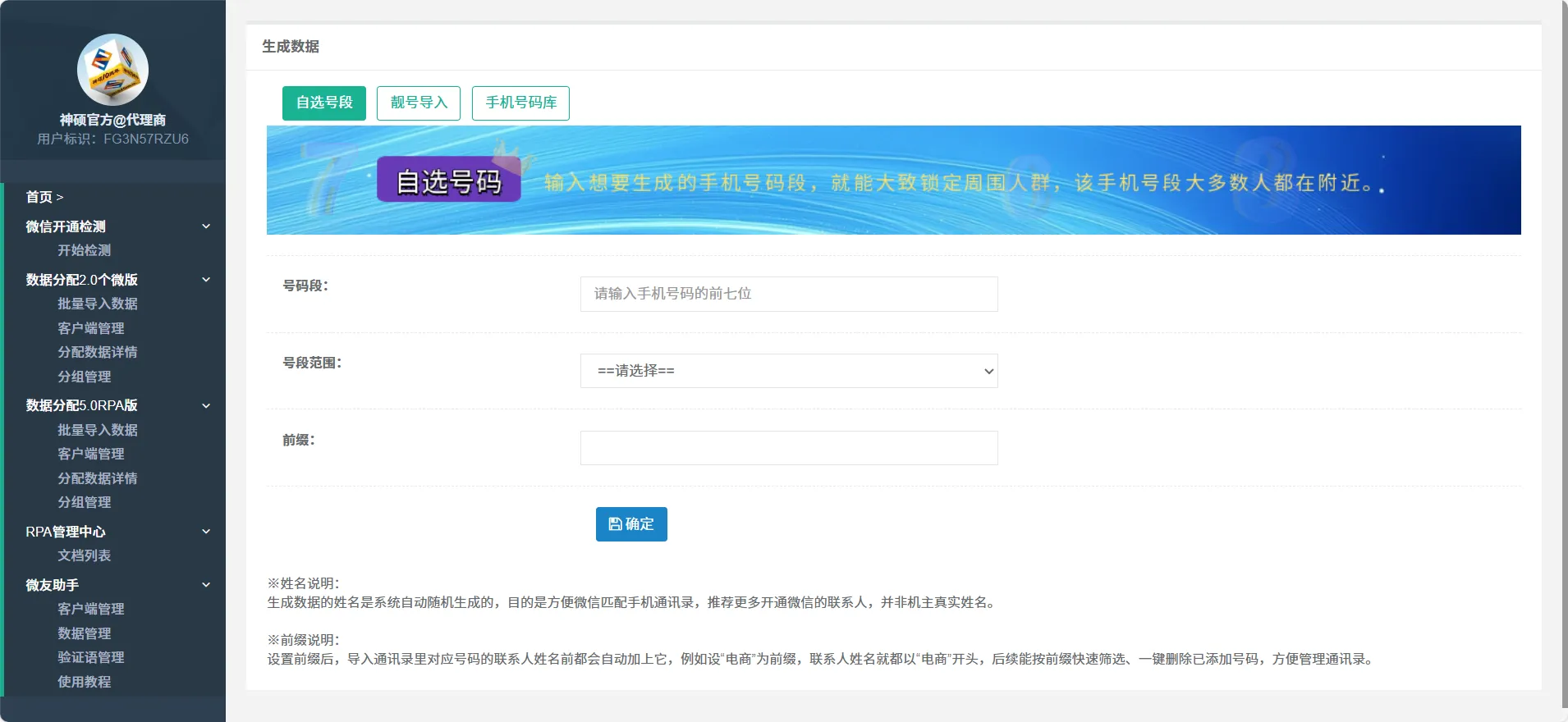This screenshot has width=1568, height=722.
Task: Collapse the 微信开通检测 menu chevron
Action: tap(206, 226)
